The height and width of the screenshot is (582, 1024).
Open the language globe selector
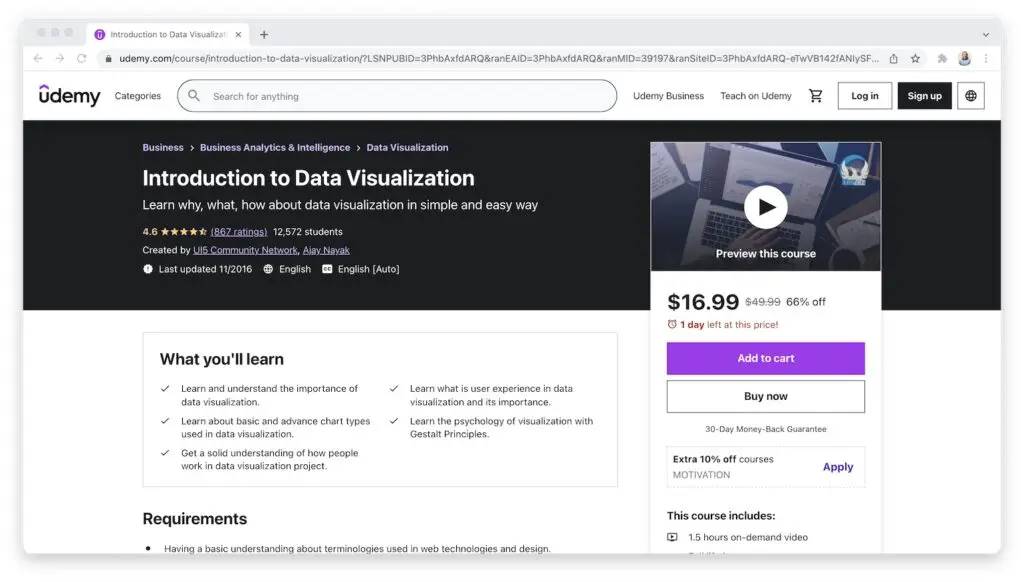click(x=970, y=96)
